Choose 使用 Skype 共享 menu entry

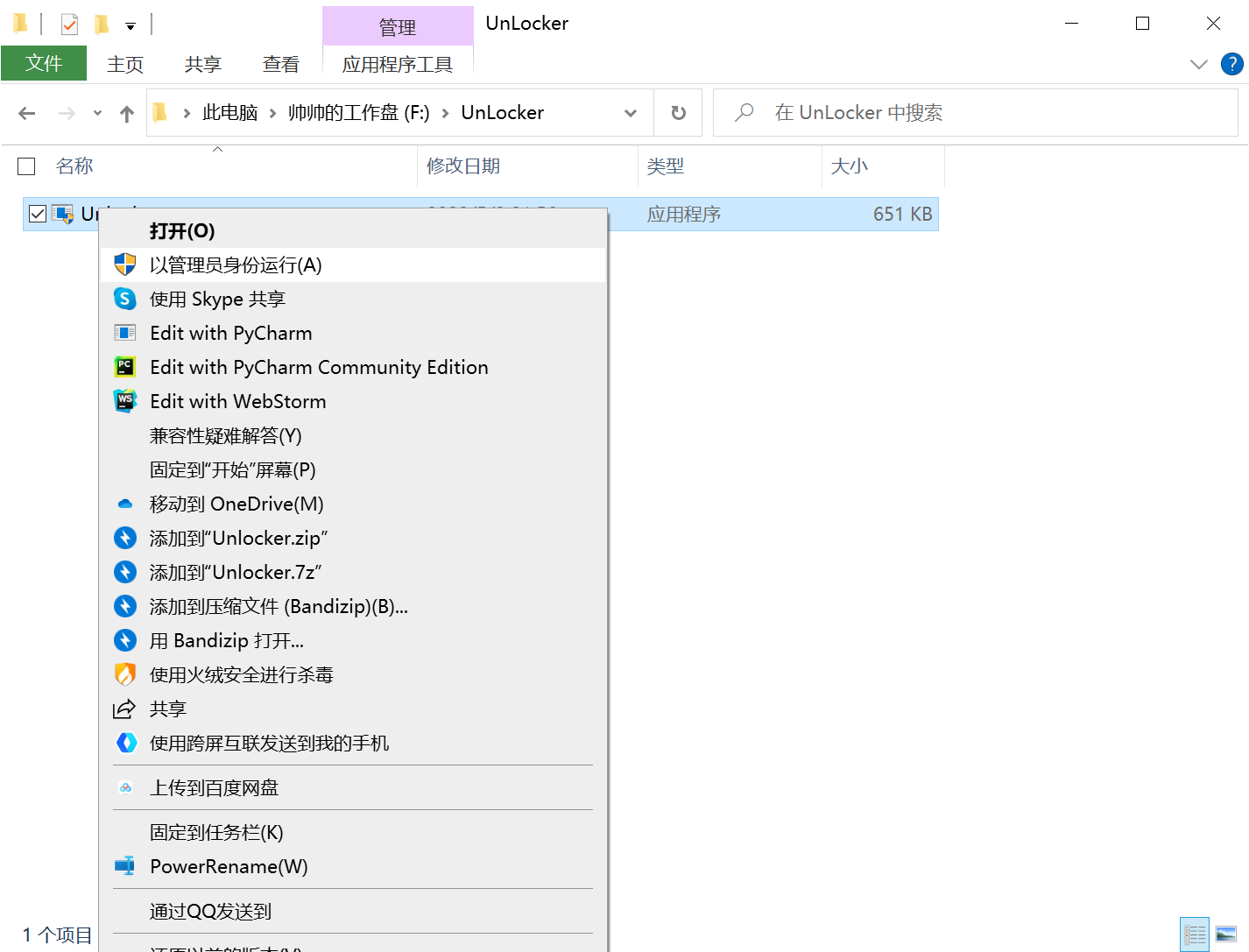pyautogui.click(x=353, y=299)
